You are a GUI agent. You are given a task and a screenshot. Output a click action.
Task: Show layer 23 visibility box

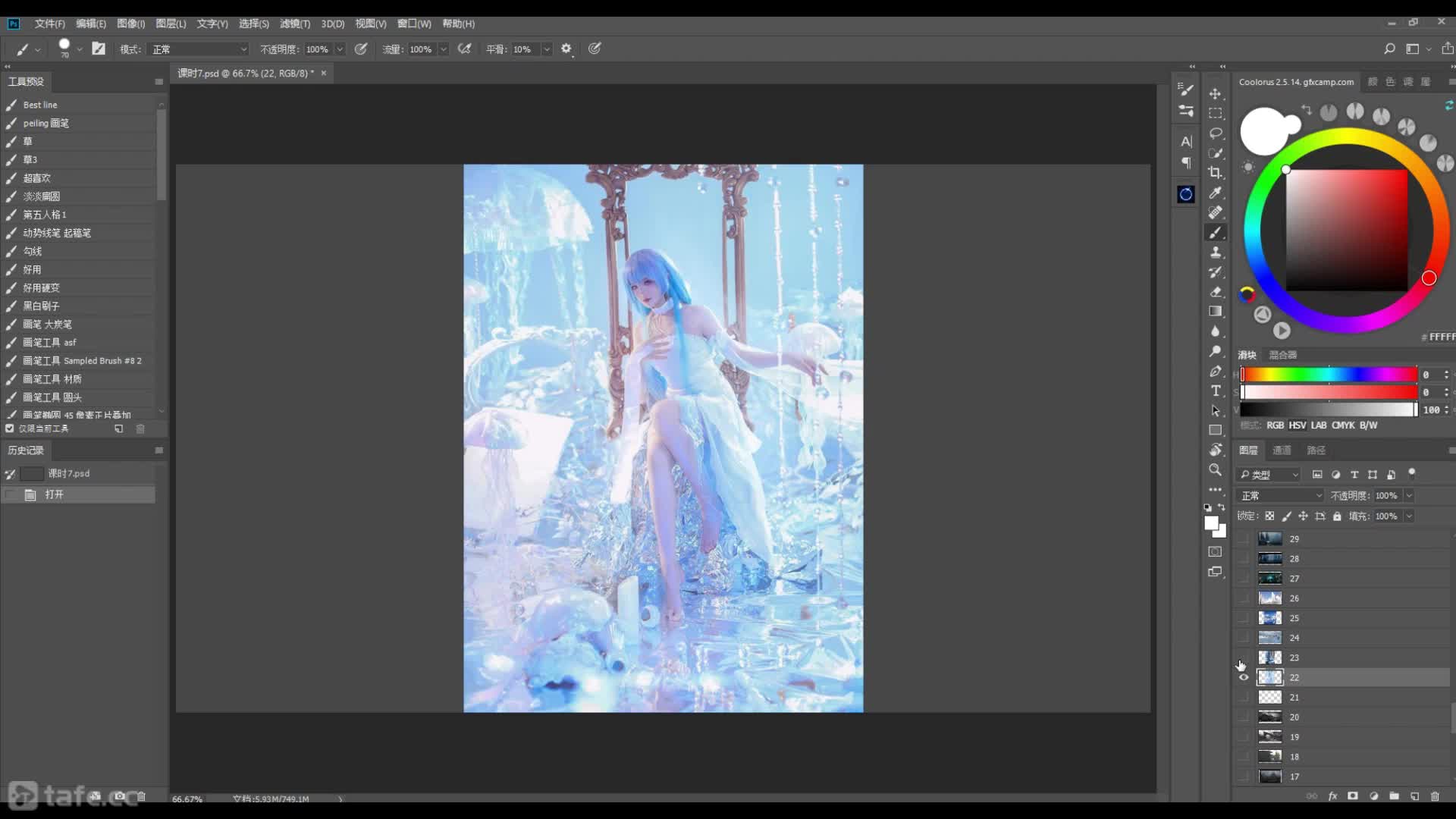(x=1244, y=657)
